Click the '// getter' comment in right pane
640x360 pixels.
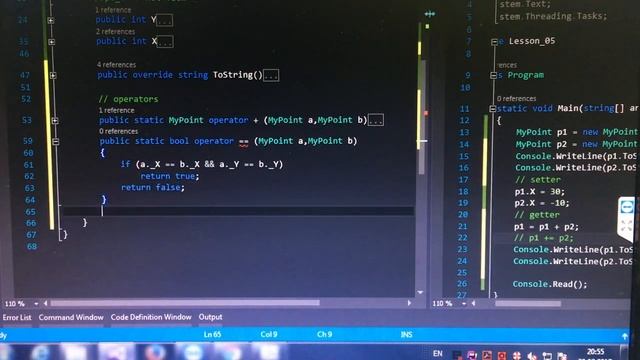(537, 215)
